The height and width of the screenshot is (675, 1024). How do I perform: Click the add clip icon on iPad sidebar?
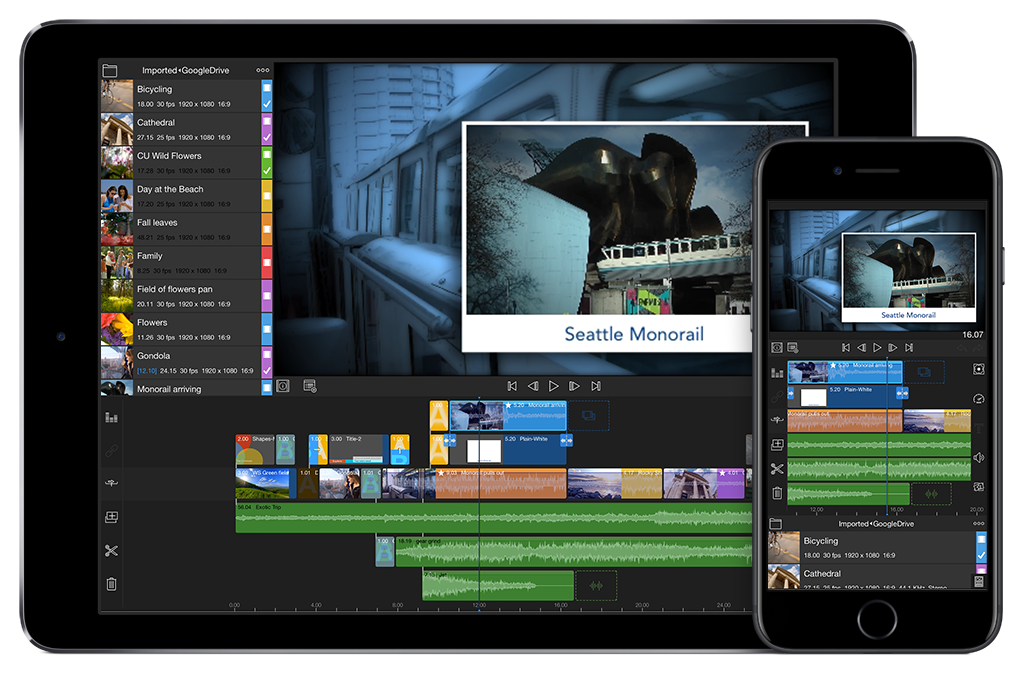[x=111, y=517]
